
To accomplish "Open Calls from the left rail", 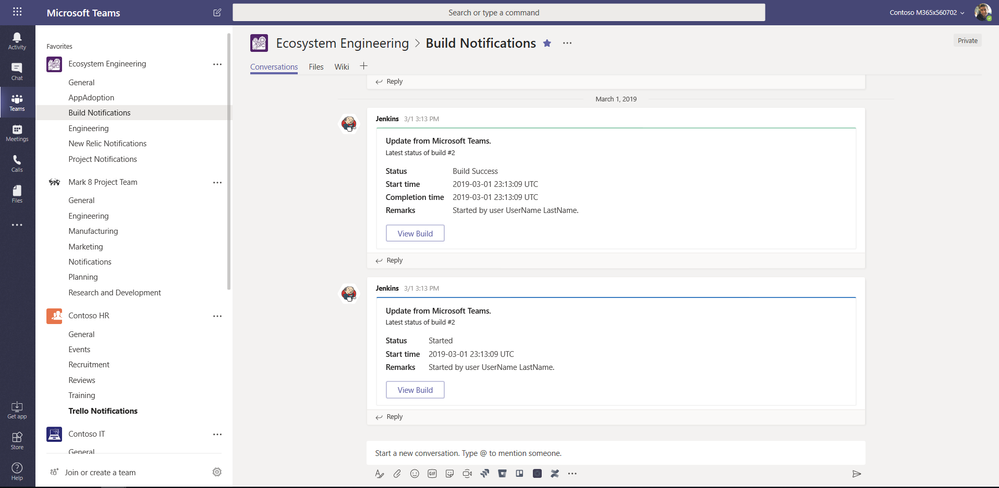I will [x=17, y=163].
